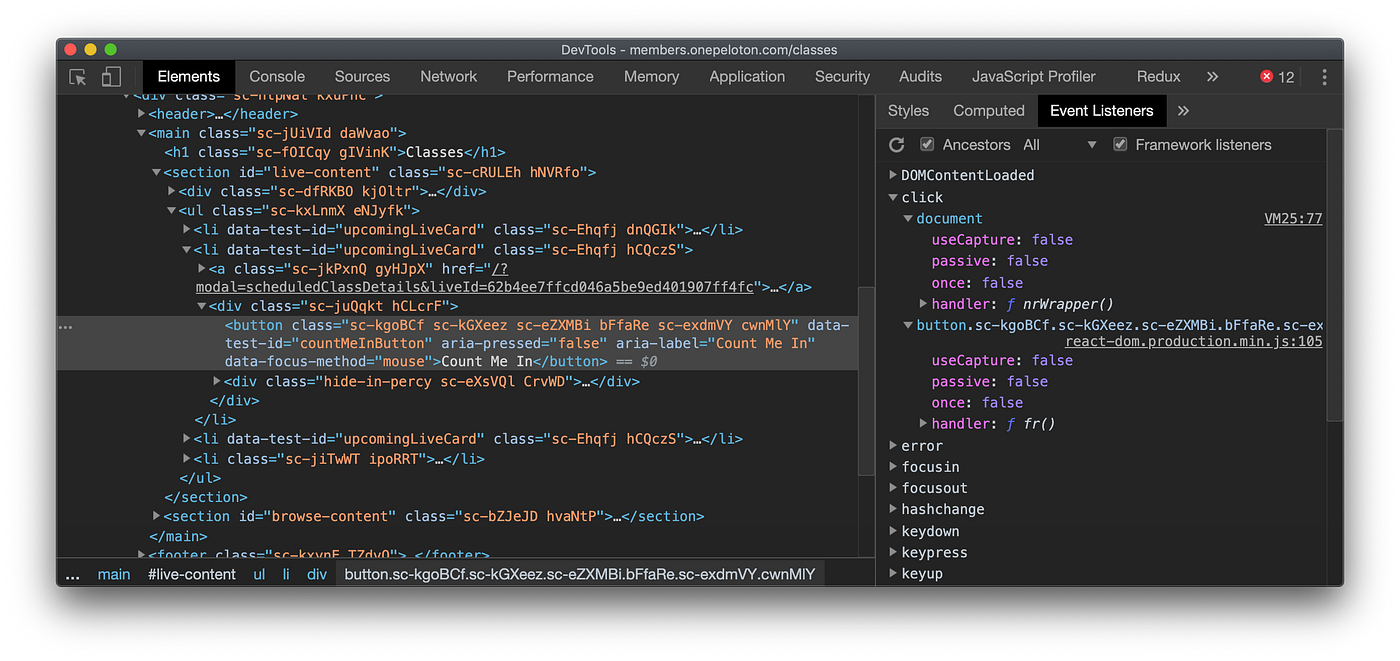
Task: Activate the inspect element picker icon
Action: point(77,77)
